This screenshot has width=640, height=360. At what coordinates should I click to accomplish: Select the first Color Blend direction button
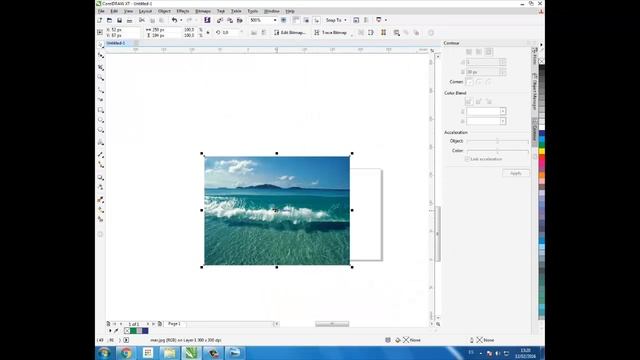click(469, 101)
